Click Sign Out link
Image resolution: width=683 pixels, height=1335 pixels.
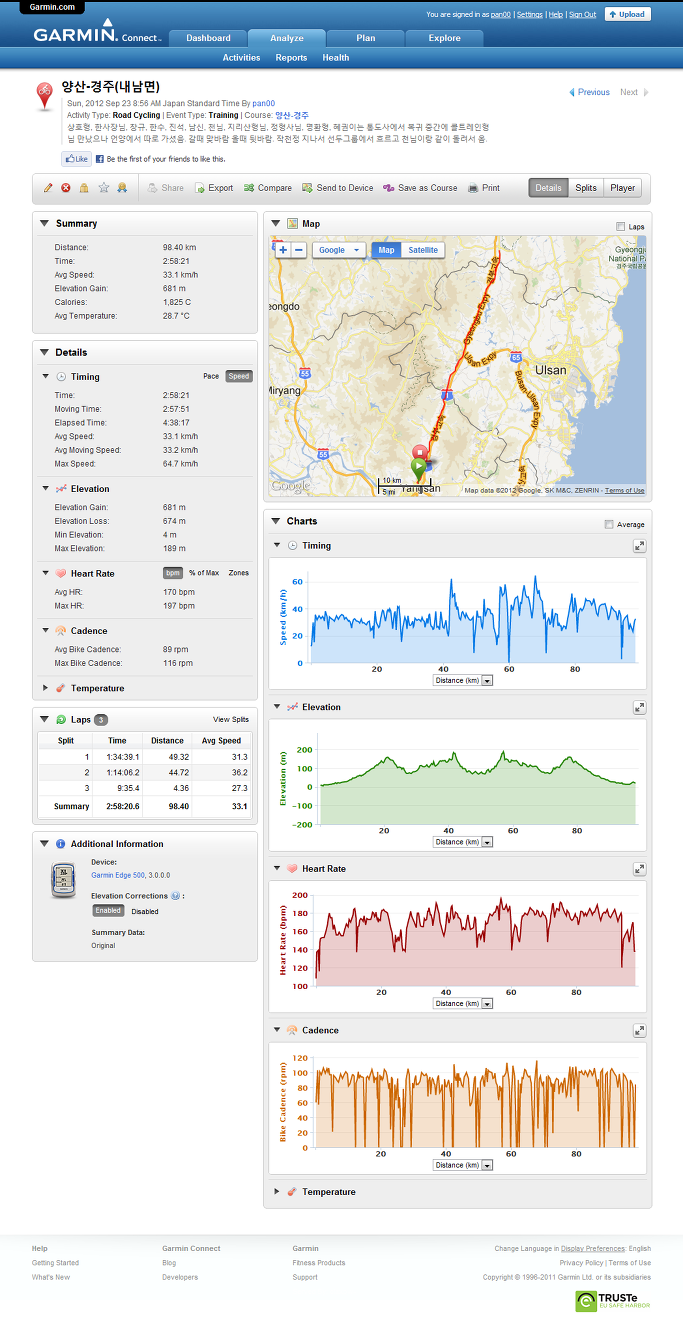click(x=583, y=15)
